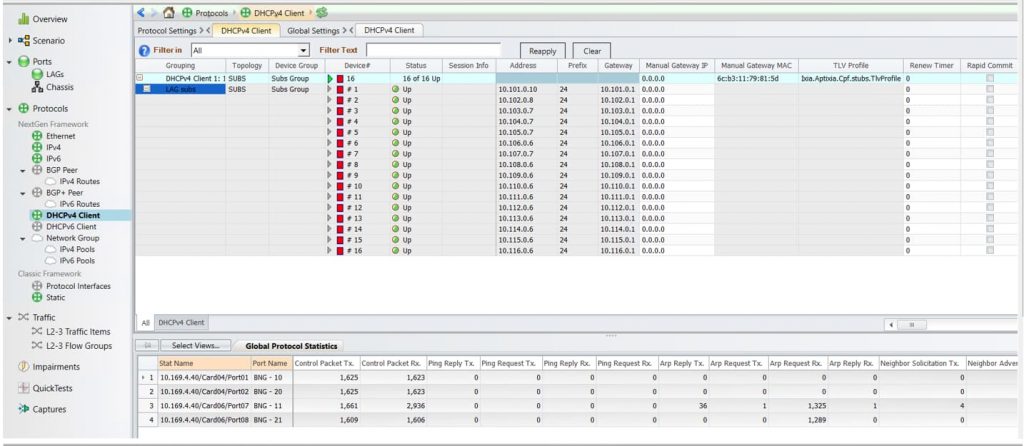Collapse the LAG subs grouping row

pyautogui.click(x=147, y=89)
